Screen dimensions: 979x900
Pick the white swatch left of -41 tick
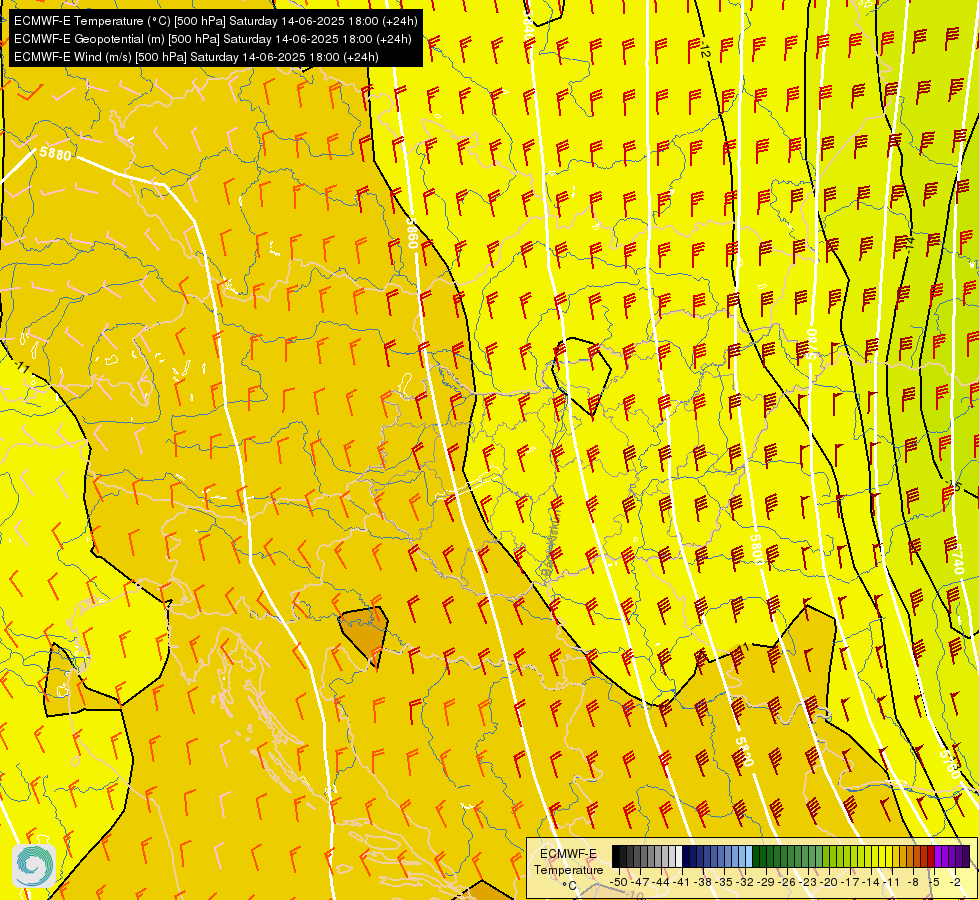tap(679, 856)
